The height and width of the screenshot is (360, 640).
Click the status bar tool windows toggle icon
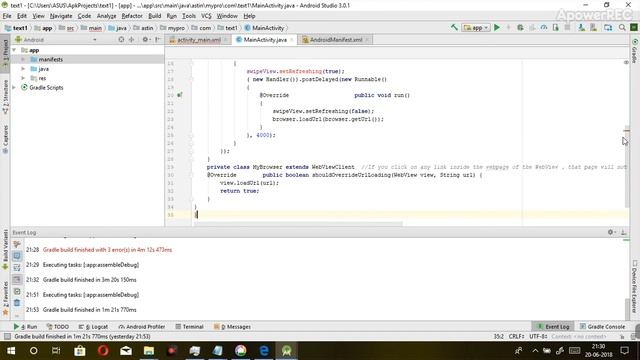[7, 336]
